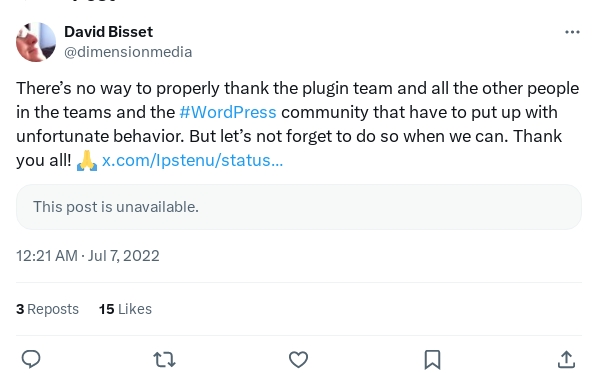Screen dimensions: 598x373
Task: Open the David Bisset display name
Action: coord(108,32)
